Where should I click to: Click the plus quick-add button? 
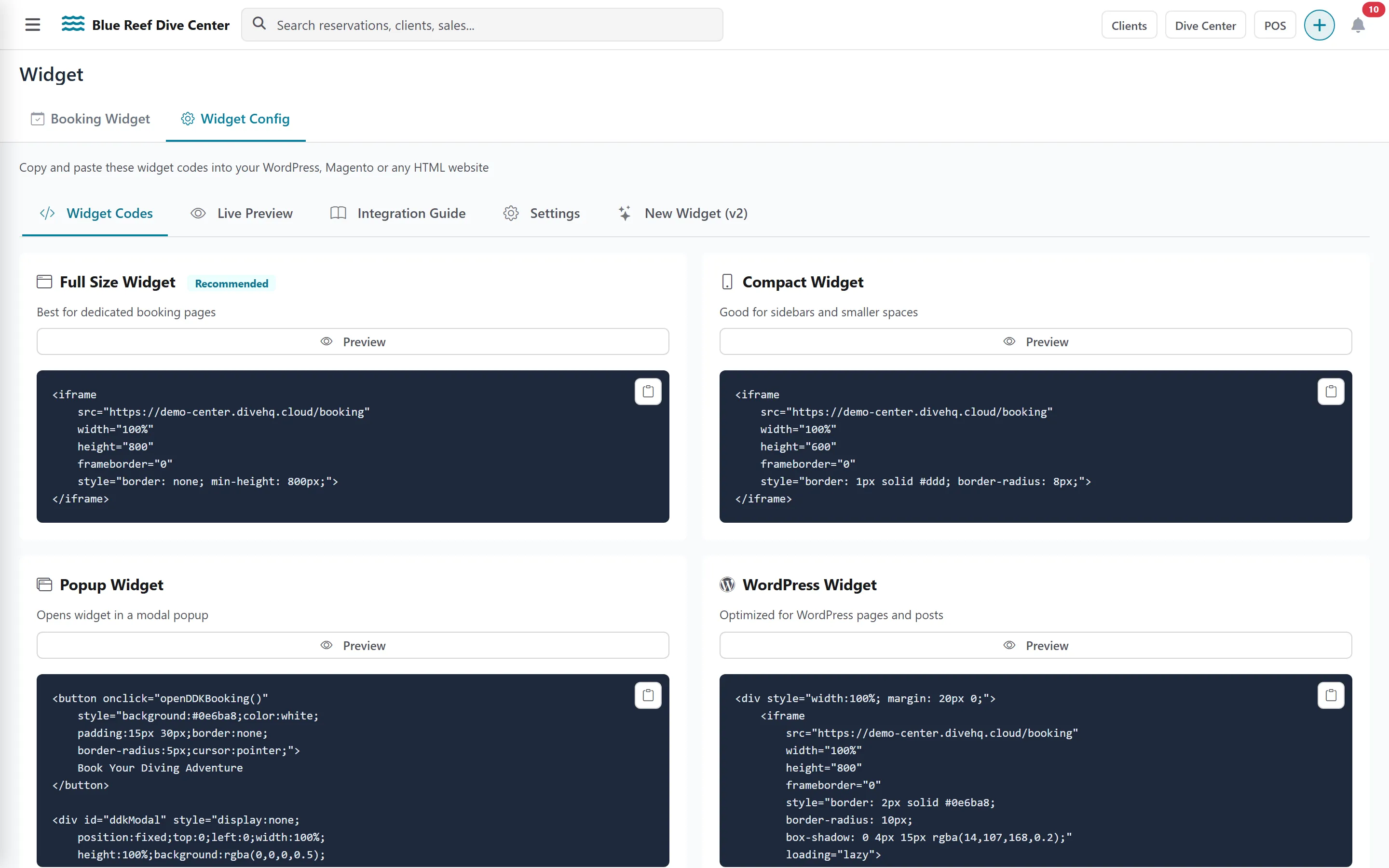[1319, 25]
